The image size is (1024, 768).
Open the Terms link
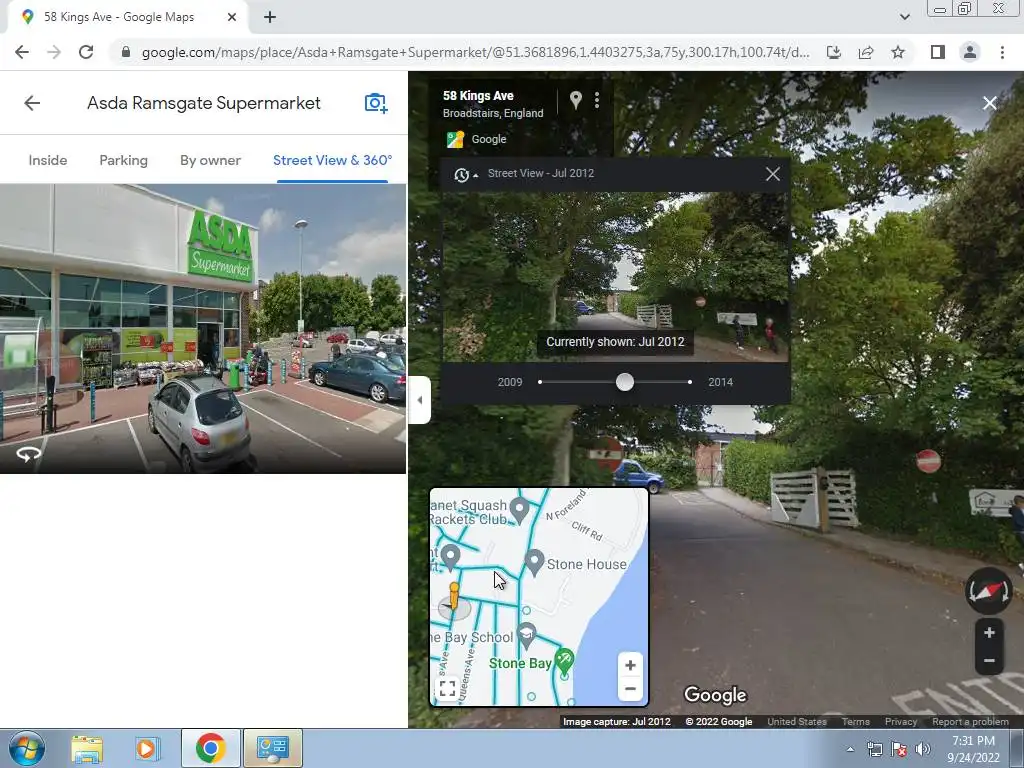[856, 722]
